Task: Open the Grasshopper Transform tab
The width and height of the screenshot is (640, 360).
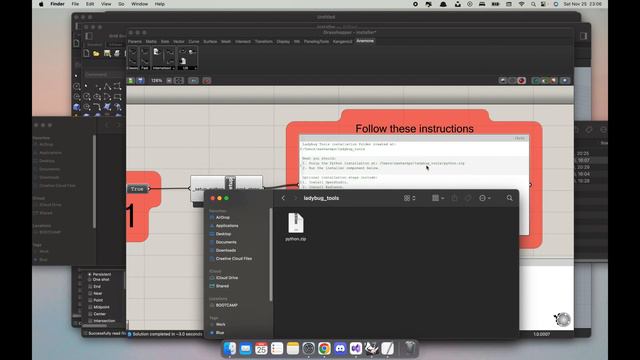Action: pyautogui.click(x=264, y=42)
